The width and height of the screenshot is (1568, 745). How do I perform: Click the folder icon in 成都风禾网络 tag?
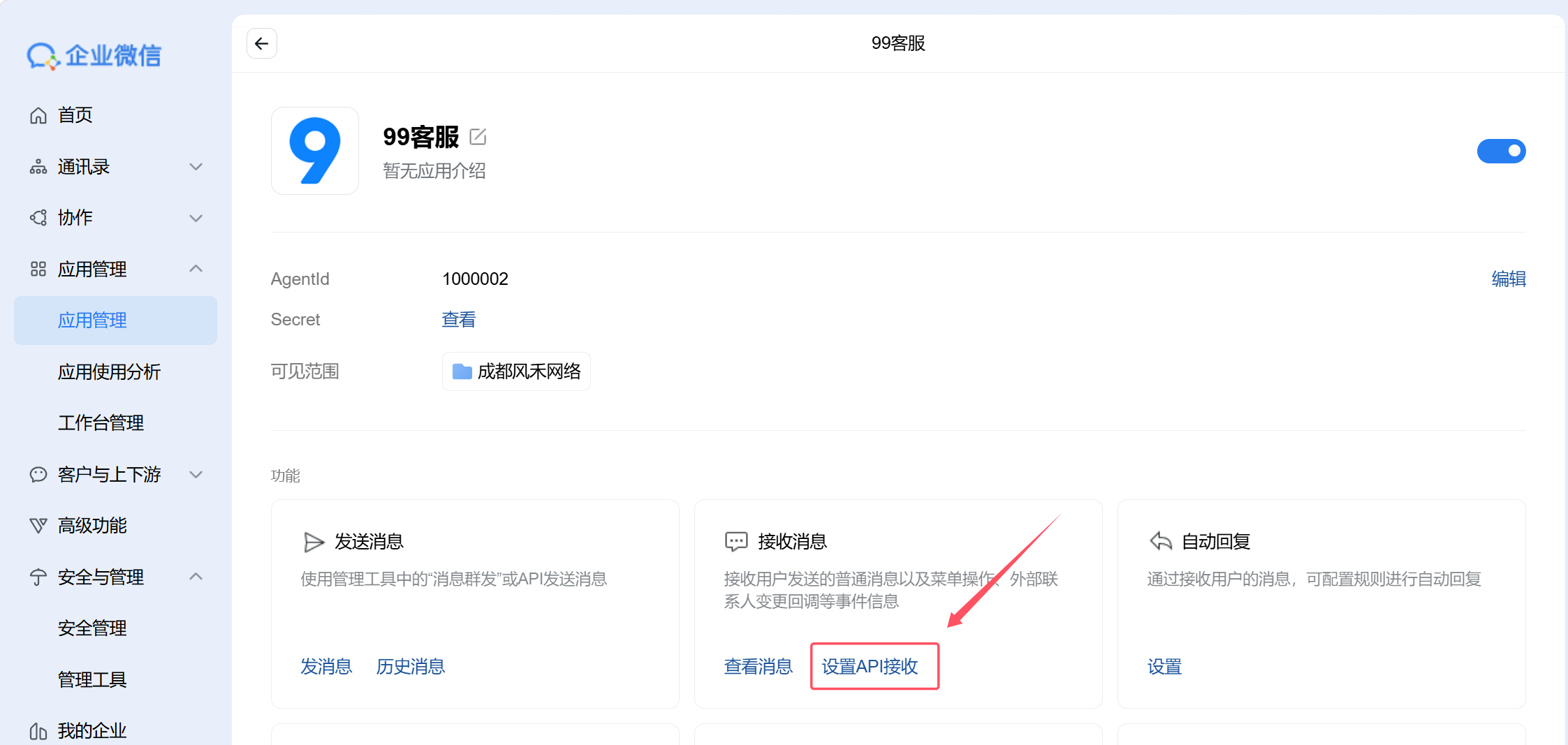462,371
